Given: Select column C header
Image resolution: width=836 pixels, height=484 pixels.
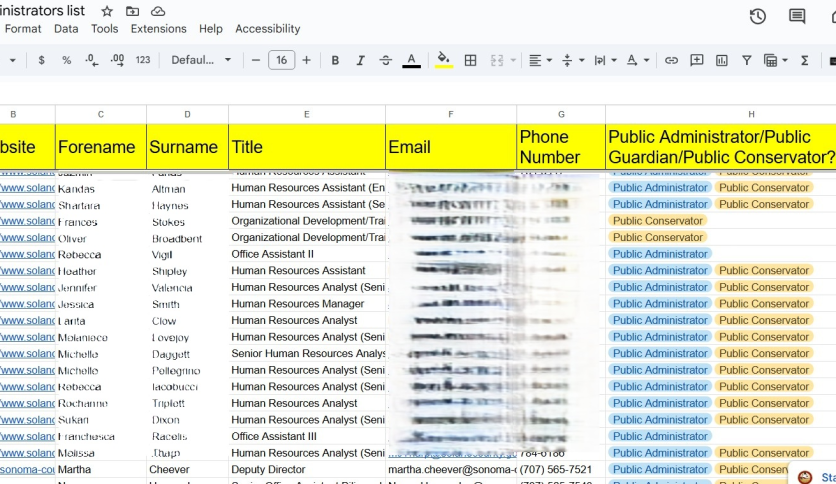Looking at the screenshot, I should [101, 114].
